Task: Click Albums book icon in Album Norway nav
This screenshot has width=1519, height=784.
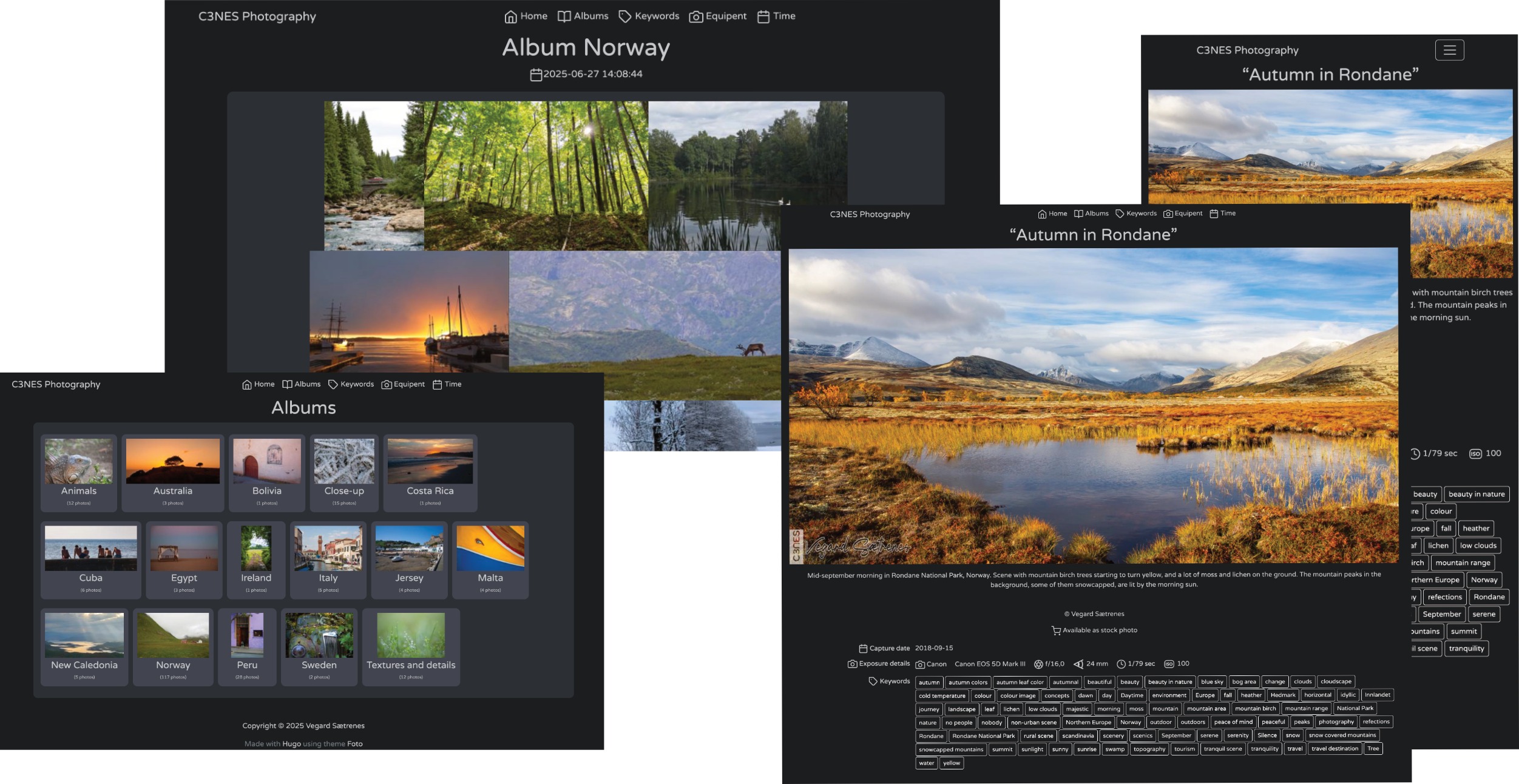Action: click(x=564, y=16)
